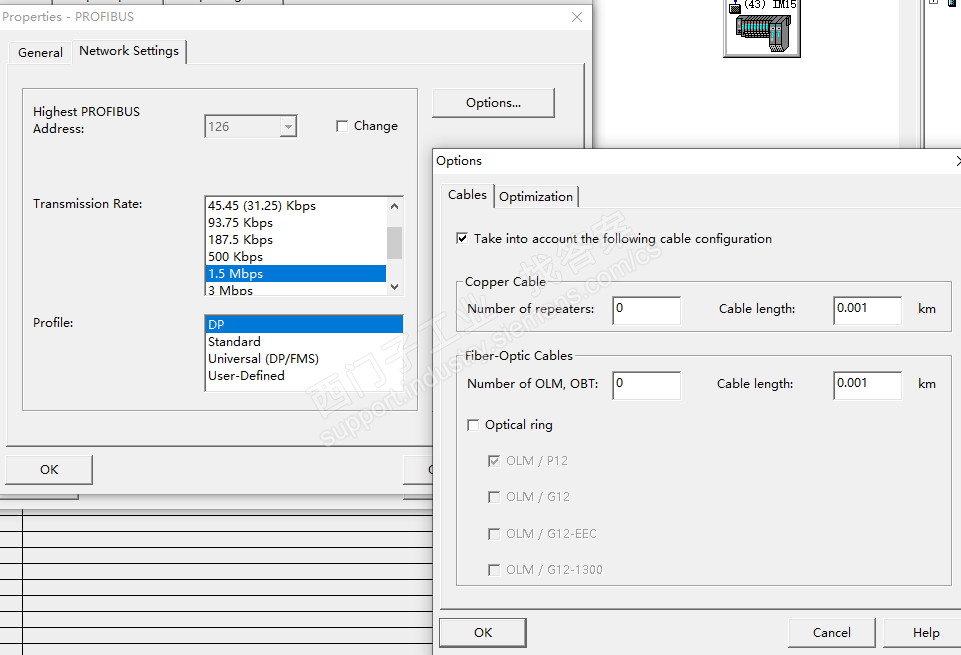The image size is (961, 655).
Task: Select 187.5 Kbps transmission rate
Action: tap(296, 240)
